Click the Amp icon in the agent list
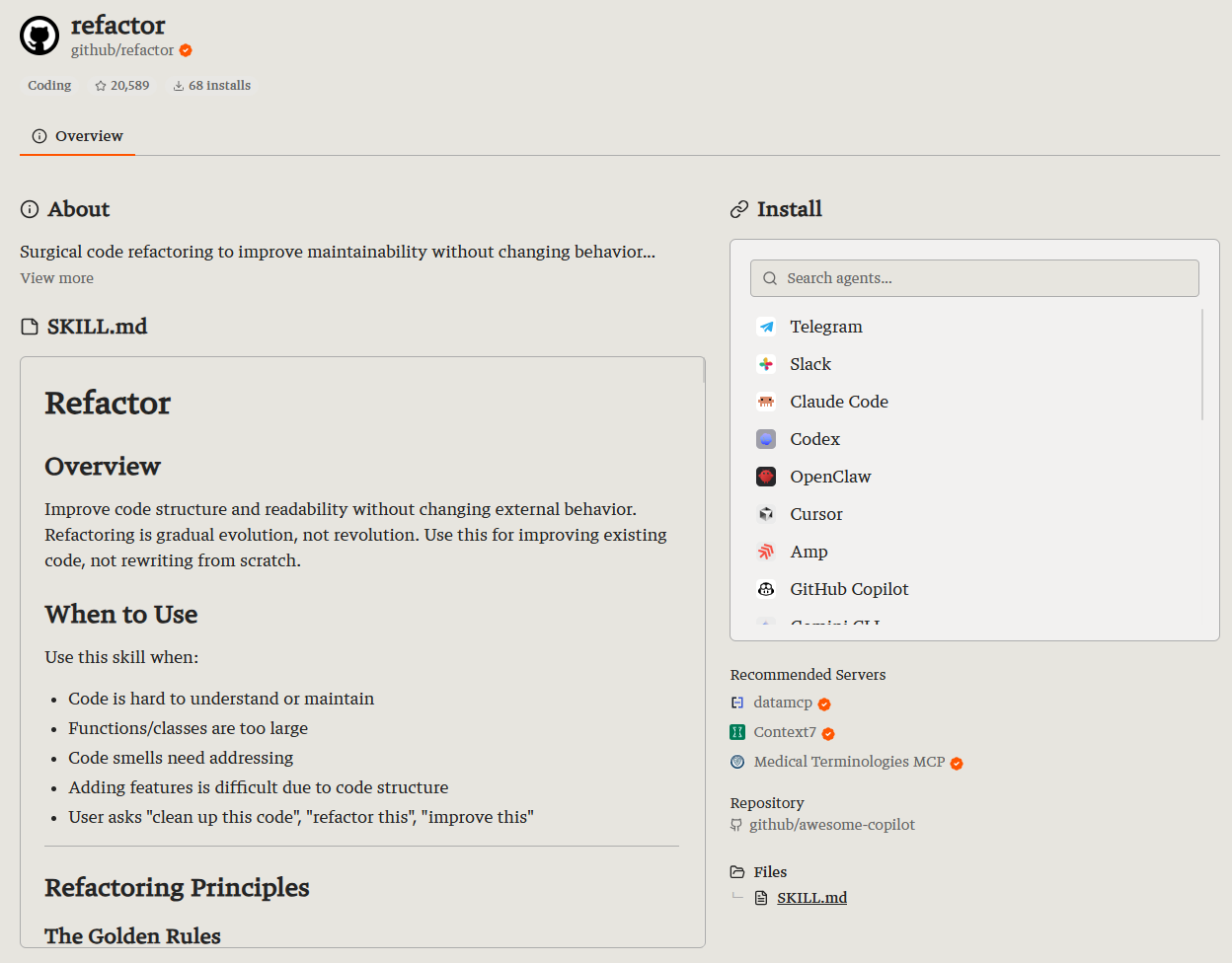This screenshot has width=1232, height=963. [766, 552]
